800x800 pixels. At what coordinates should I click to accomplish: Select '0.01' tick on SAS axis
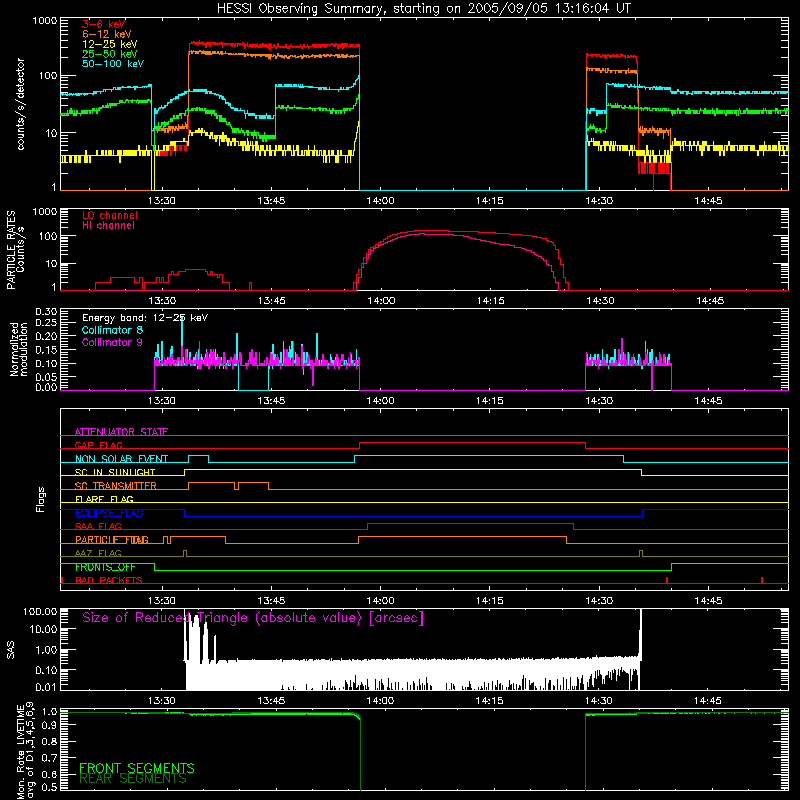(46, 687)
